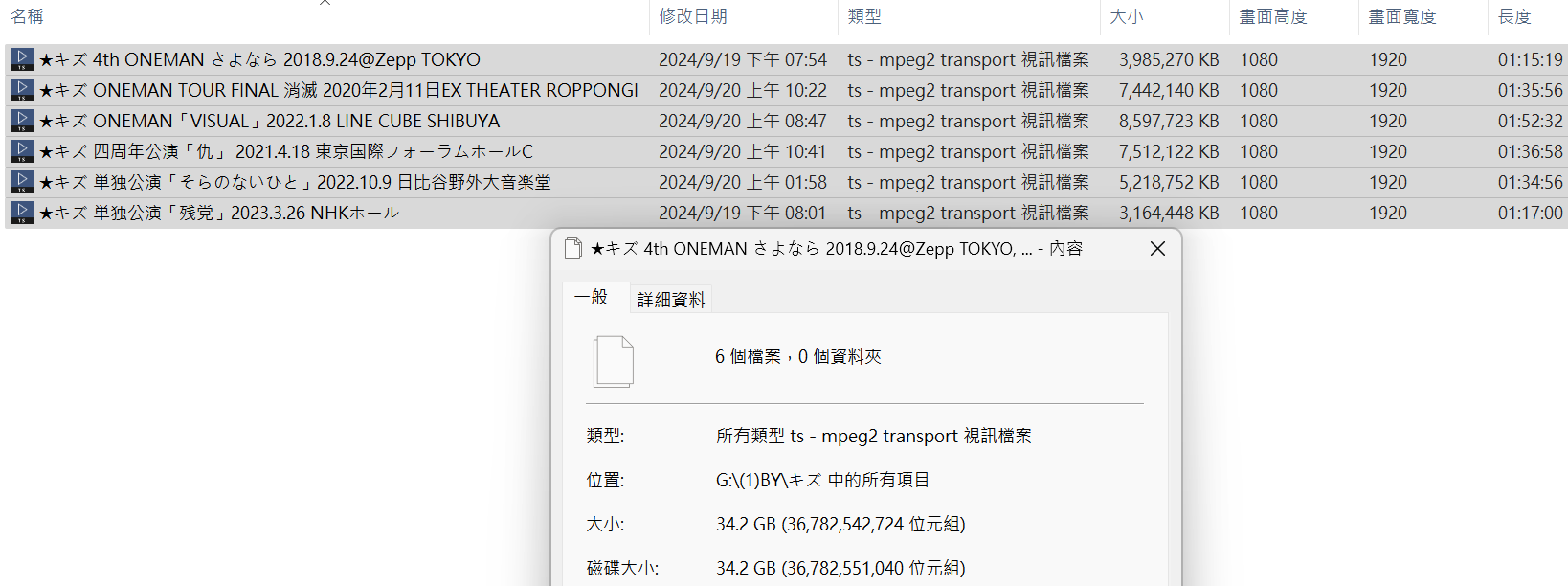Sort by 大小 column header

tap(1127, 16)
